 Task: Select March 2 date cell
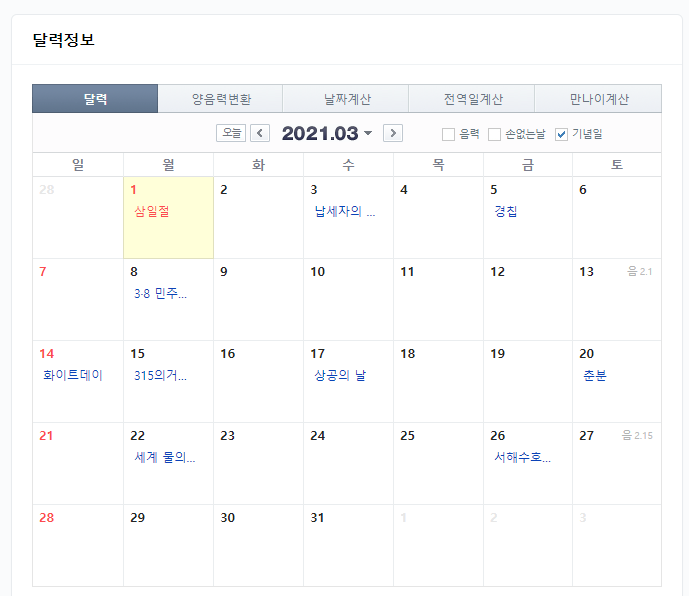[258, 218]
